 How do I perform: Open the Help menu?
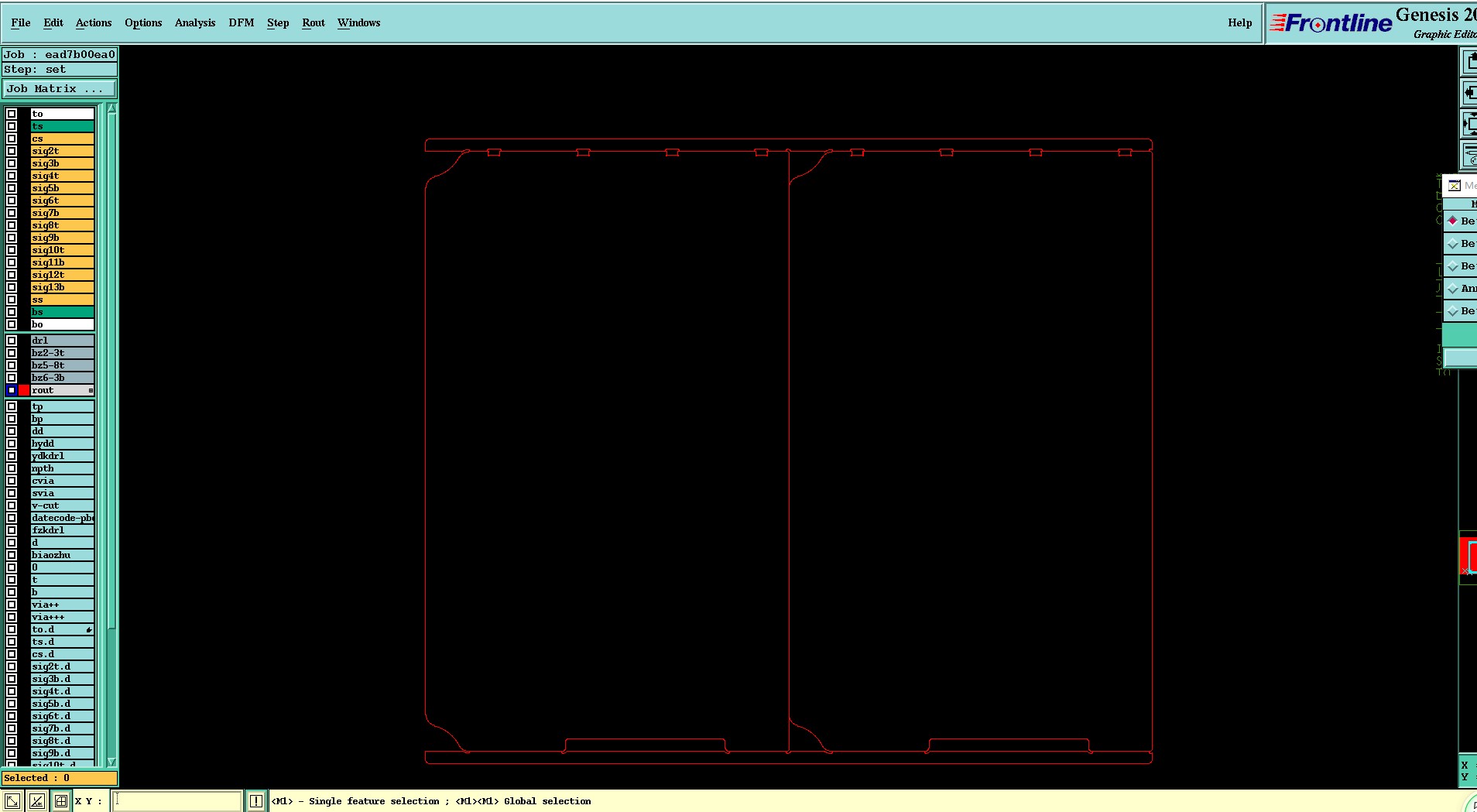click(x=1239, y=22)
